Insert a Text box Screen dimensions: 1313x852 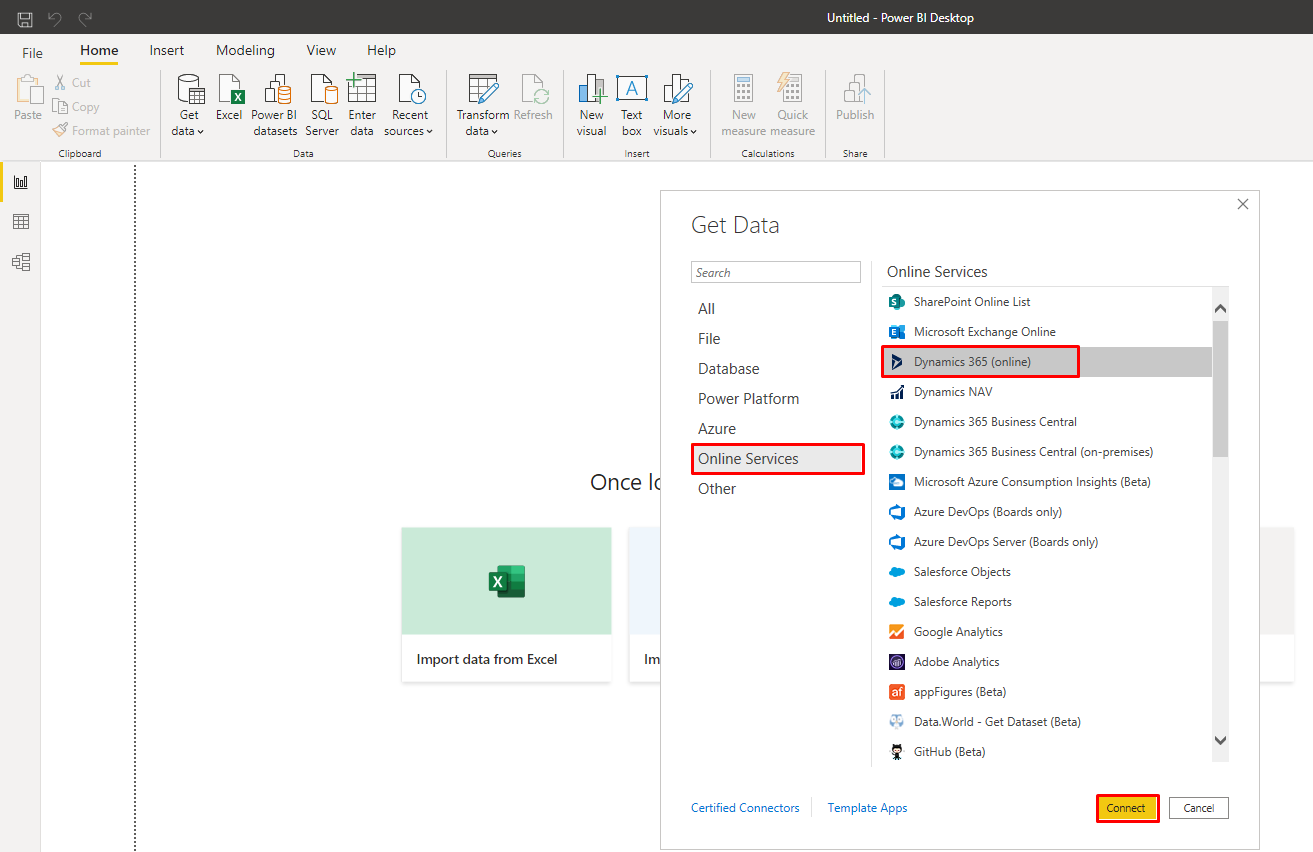click(632, 105)
